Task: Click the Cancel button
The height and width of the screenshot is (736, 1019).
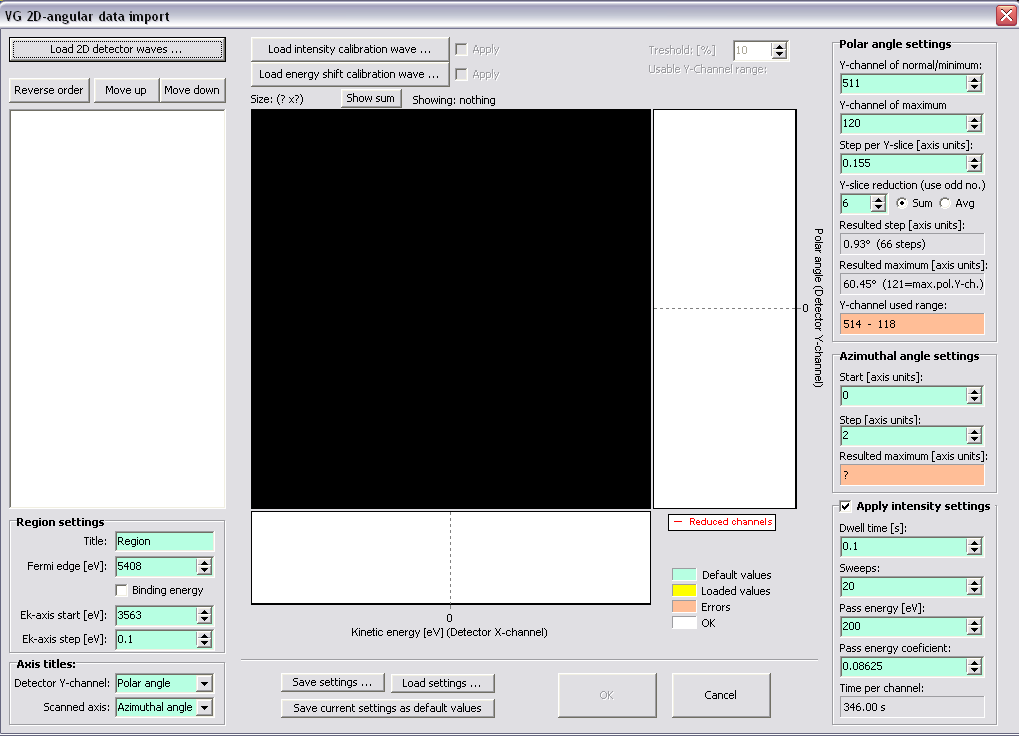Action: [721, 695]
